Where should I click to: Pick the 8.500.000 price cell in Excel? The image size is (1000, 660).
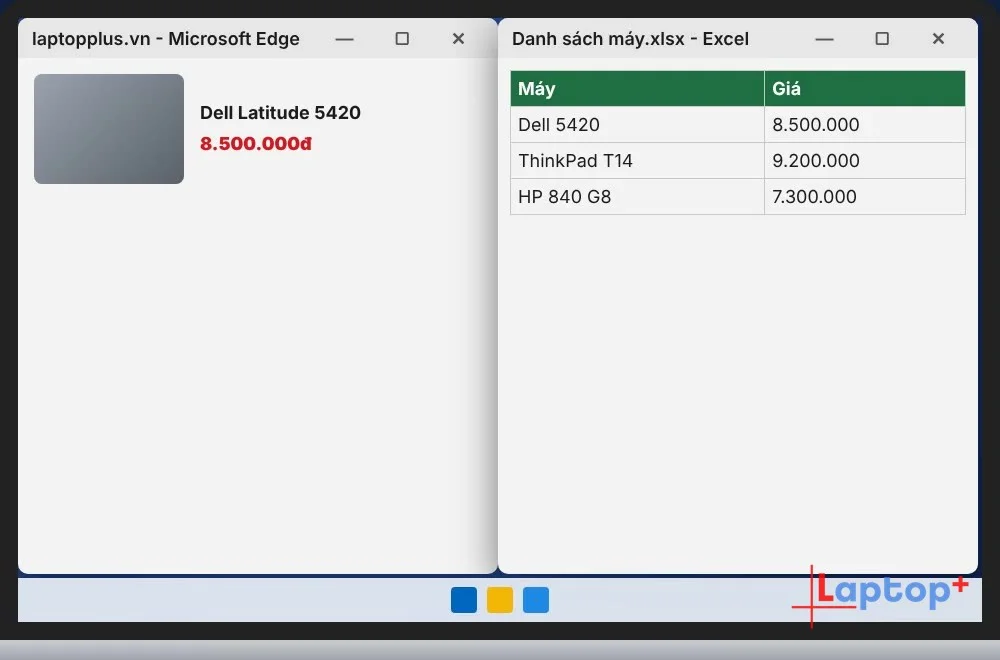pyautogui.click(x=865, y=124)
